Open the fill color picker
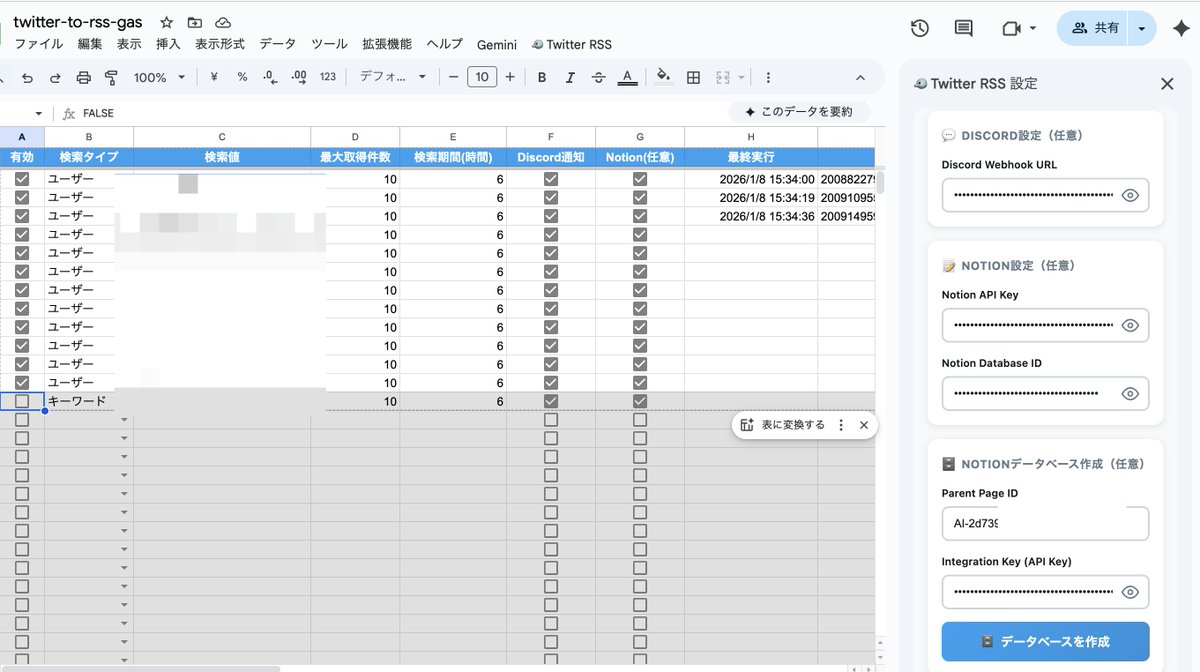Image resolution: width=1200 pixels, height=672 pixels. coord(664,77)
